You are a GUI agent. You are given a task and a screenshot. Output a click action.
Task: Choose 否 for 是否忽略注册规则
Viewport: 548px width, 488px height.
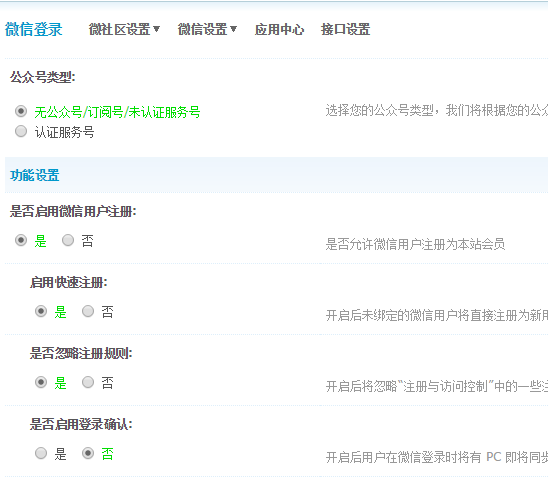coord(88,382)
